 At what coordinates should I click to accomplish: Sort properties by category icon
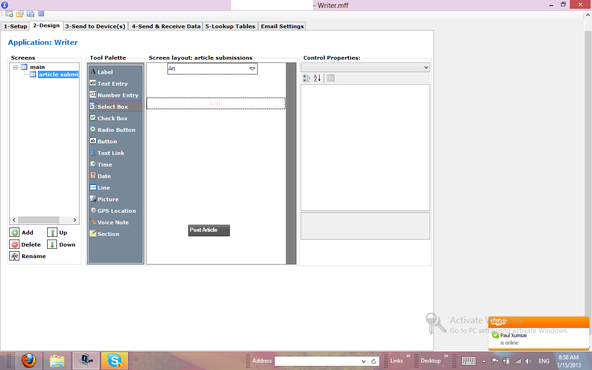(307, 78)
